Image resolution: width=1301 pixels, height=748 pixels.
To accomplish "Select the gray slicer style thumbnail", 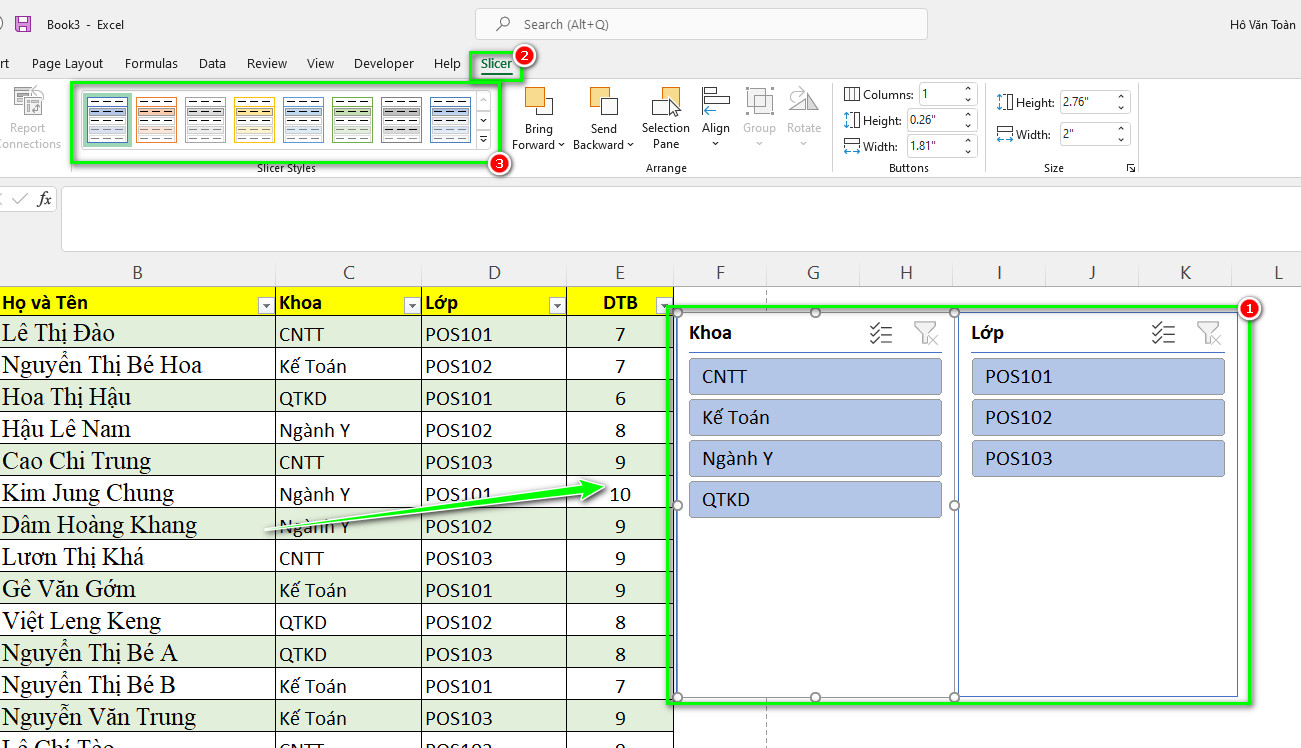I will [x=205, y=120].
